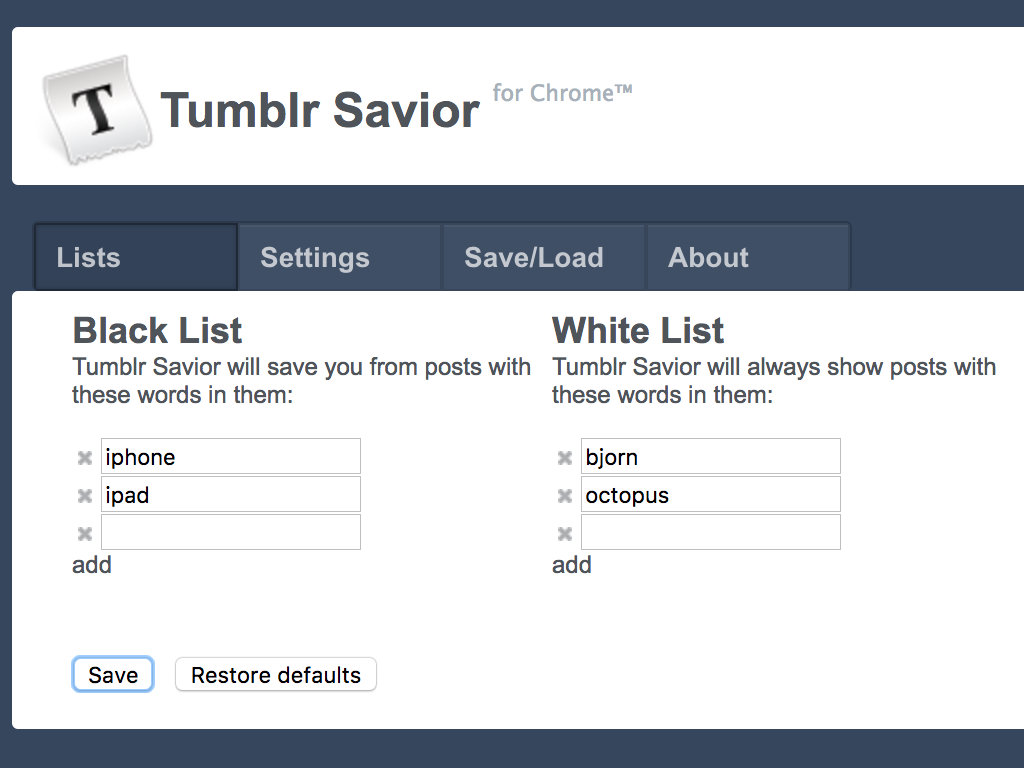Screen dimensions: 1024x768
Task: Add a new Black List entry
Action: (x=92, y=565)
